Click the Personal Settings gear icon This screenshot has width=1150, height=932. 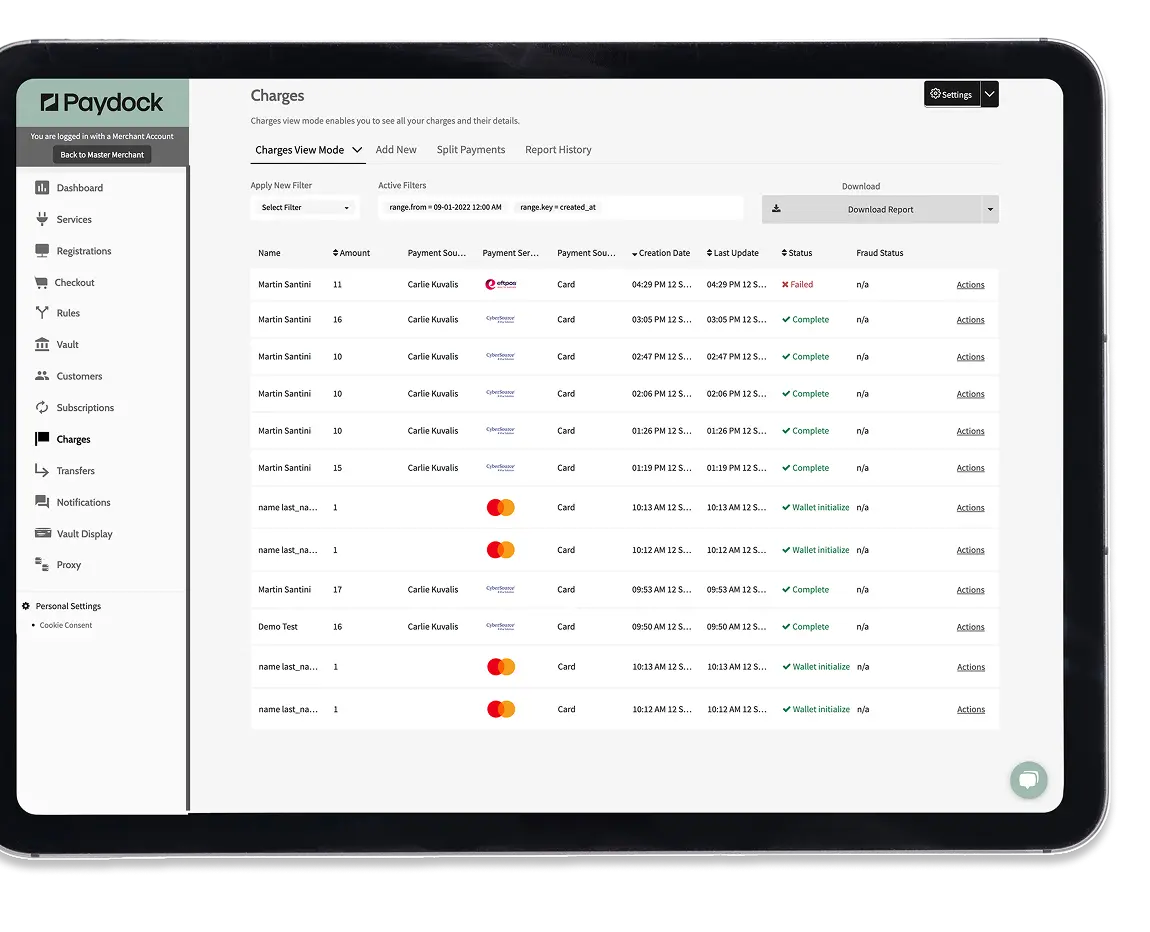pos(26,606)
